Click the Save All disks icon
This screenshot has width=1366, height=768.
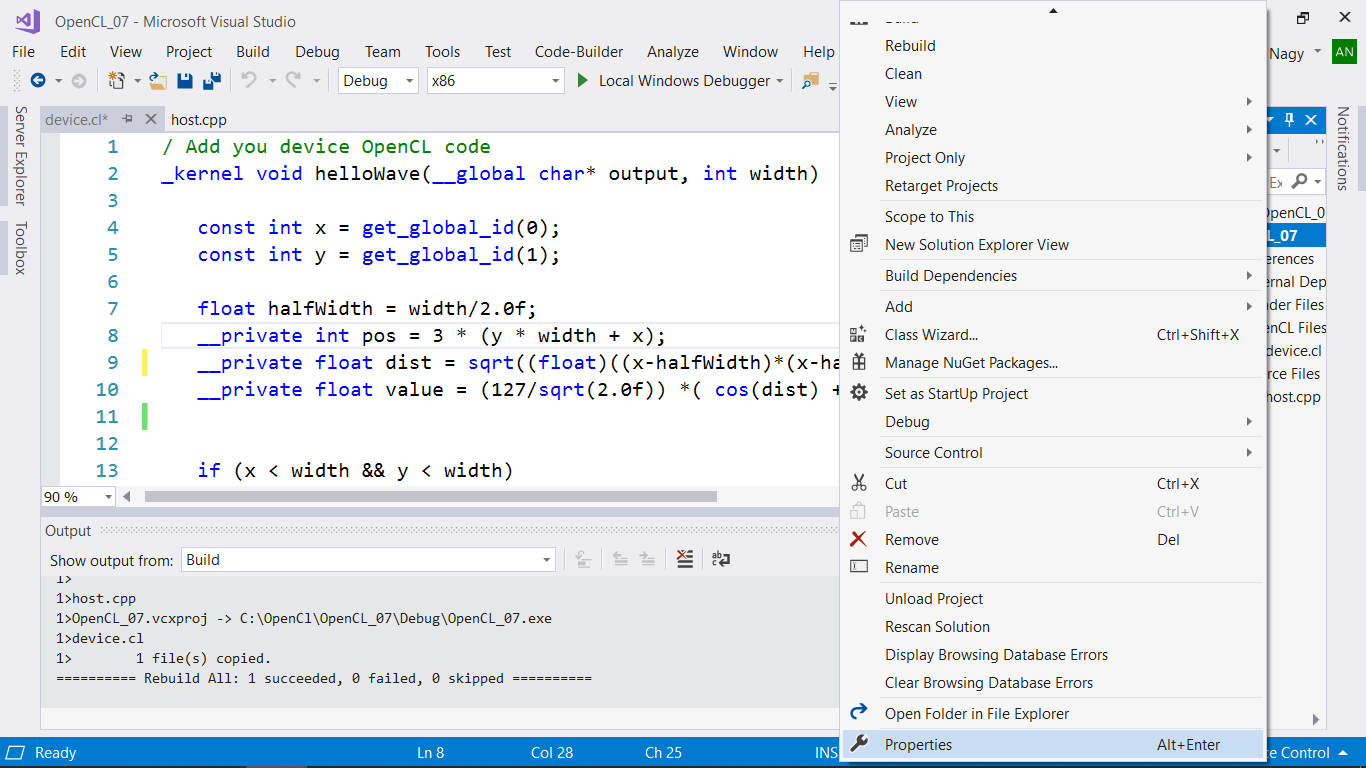212,81
